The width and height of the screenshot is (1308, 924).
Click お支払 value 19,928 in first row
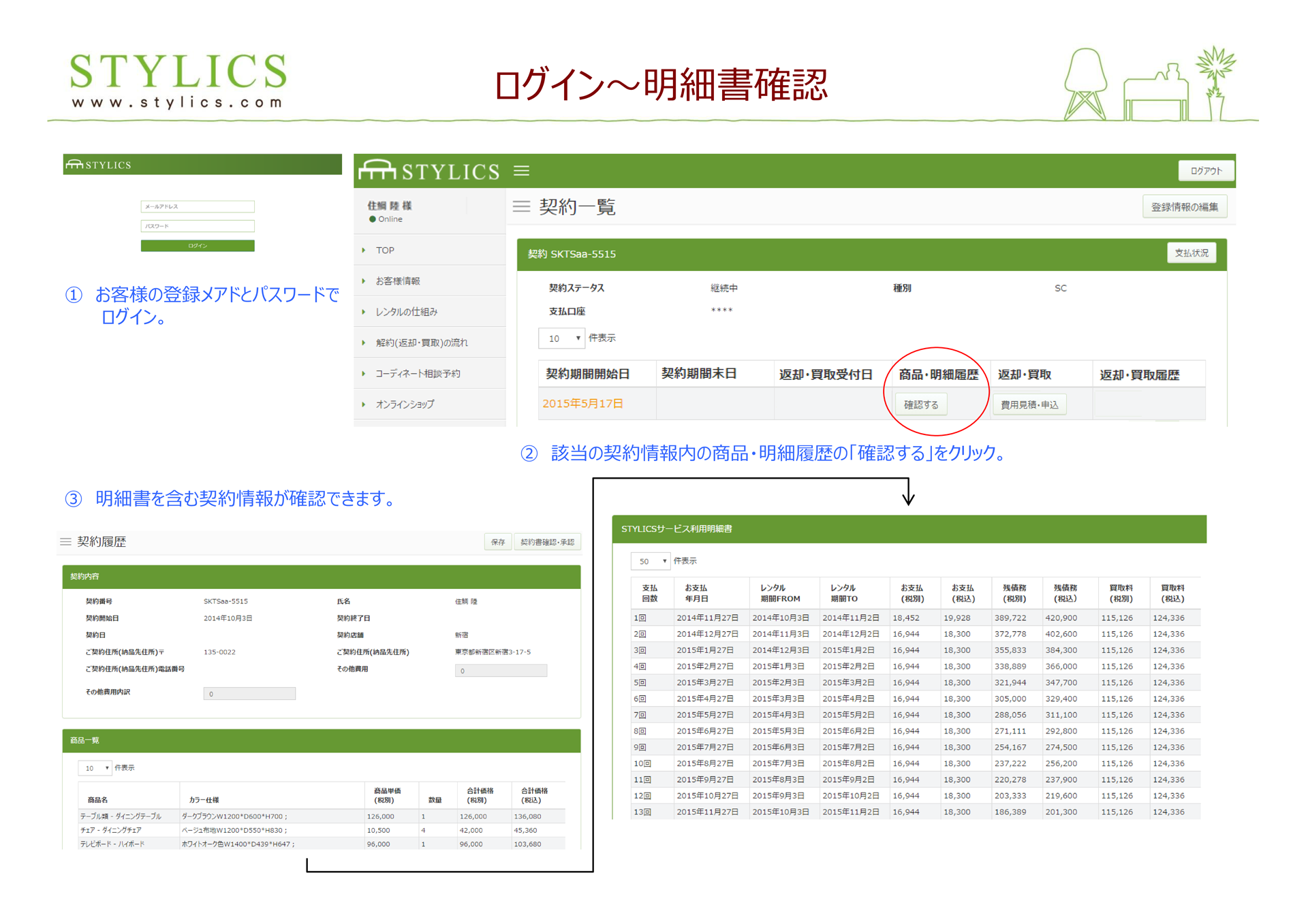click(956, 618)
